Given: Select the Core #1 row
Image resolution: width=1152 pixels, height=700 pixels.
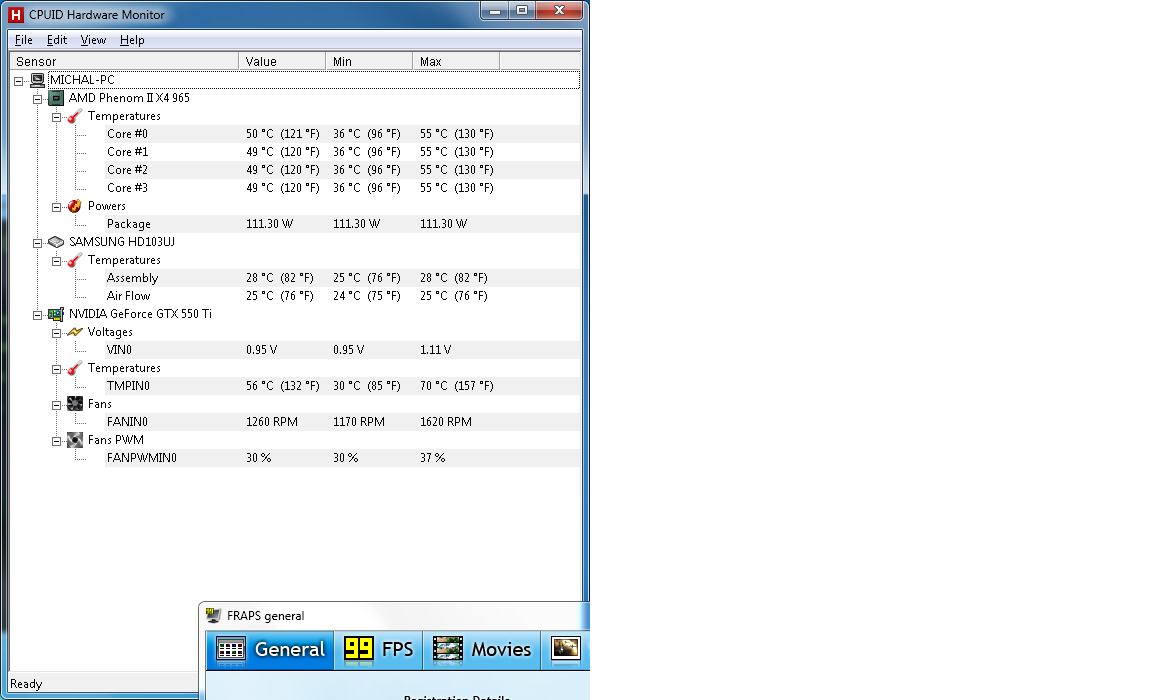Looking at the screenshot, I should [342, 152].
